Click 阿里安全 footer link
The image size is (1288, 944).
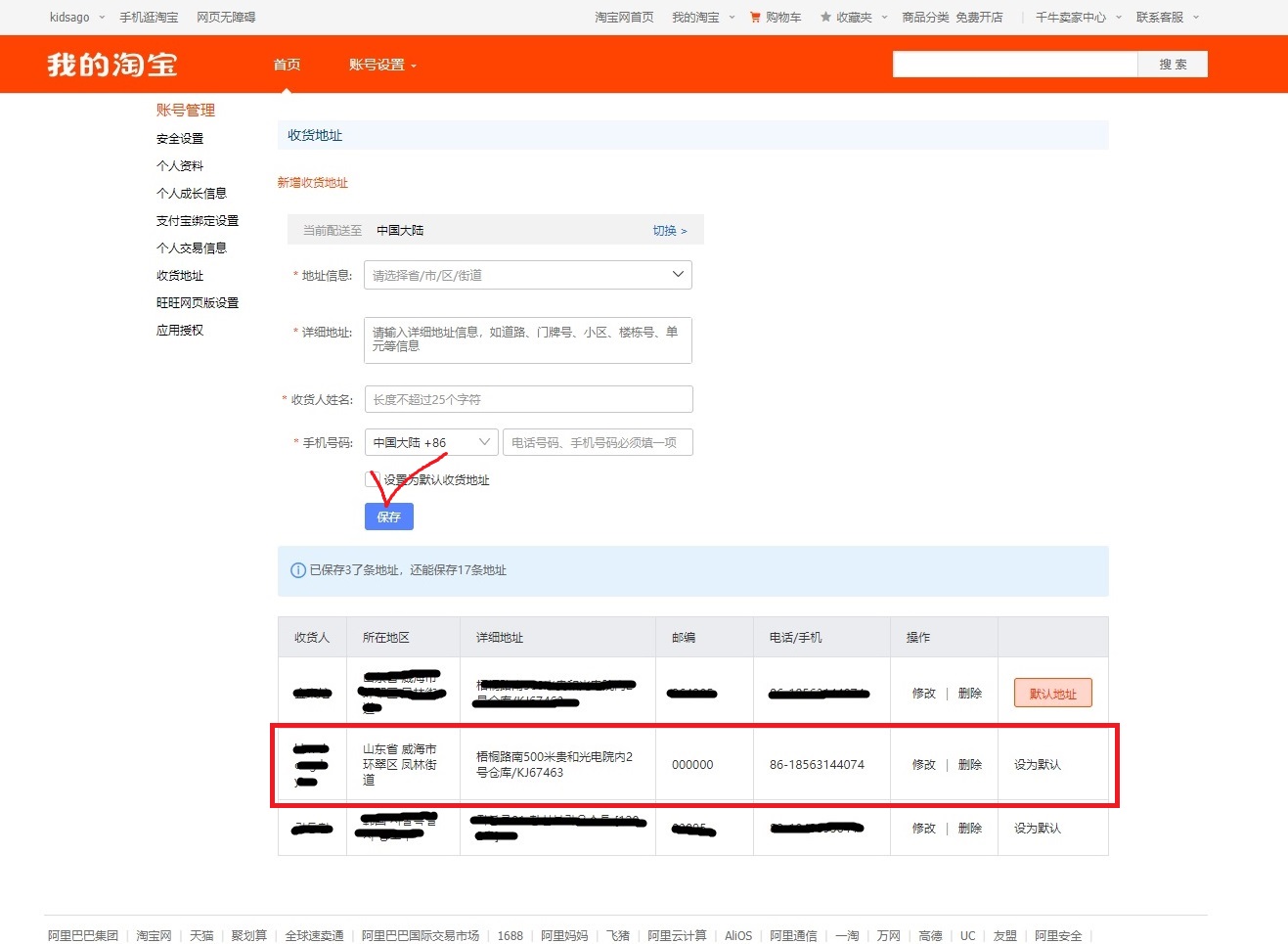1058,936
